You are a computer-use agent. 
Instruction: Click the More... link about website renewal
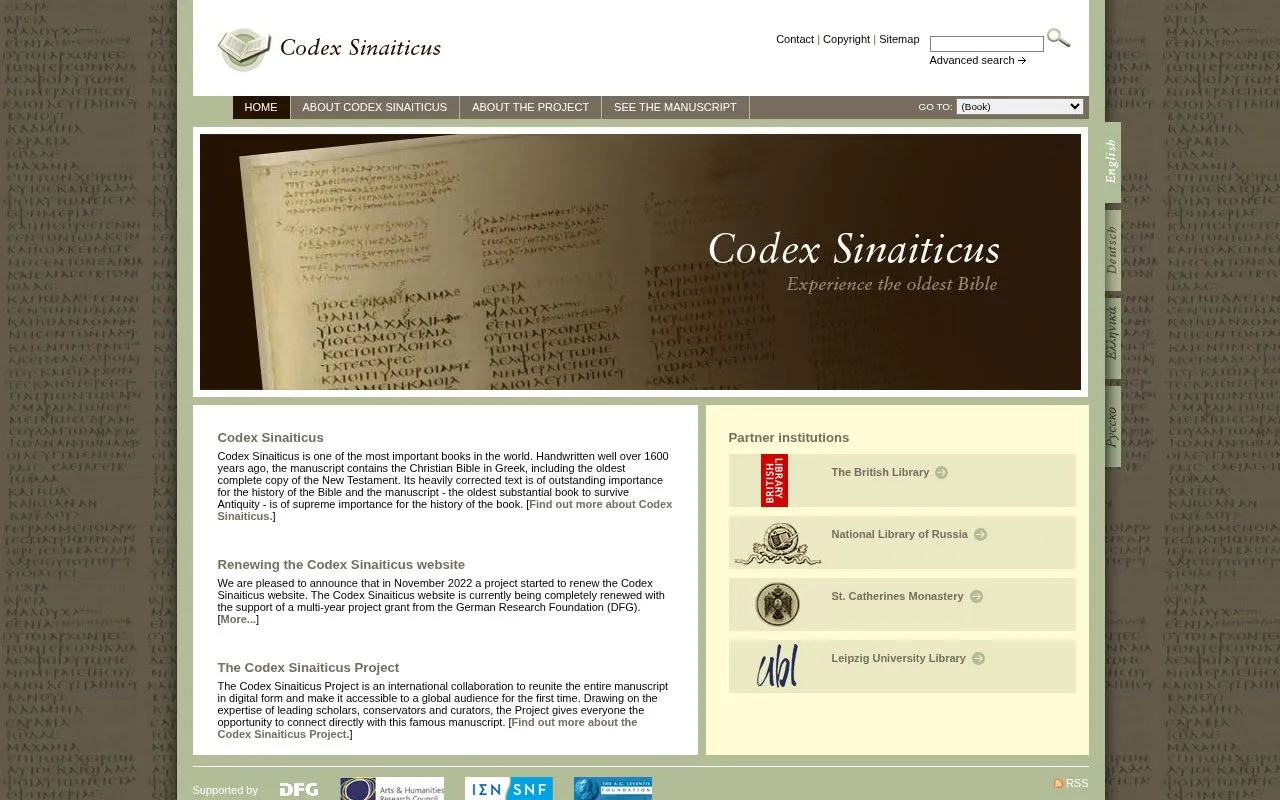[238, 620]
